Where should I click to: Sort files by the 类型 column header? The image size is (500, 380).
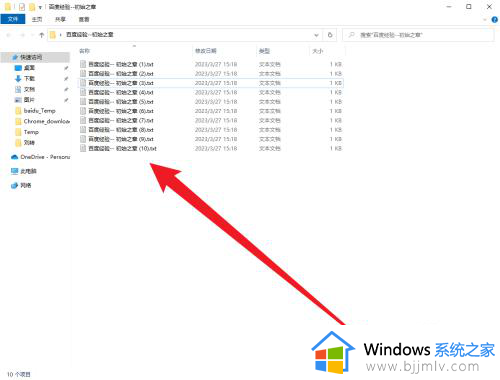(x=264, y=51)
